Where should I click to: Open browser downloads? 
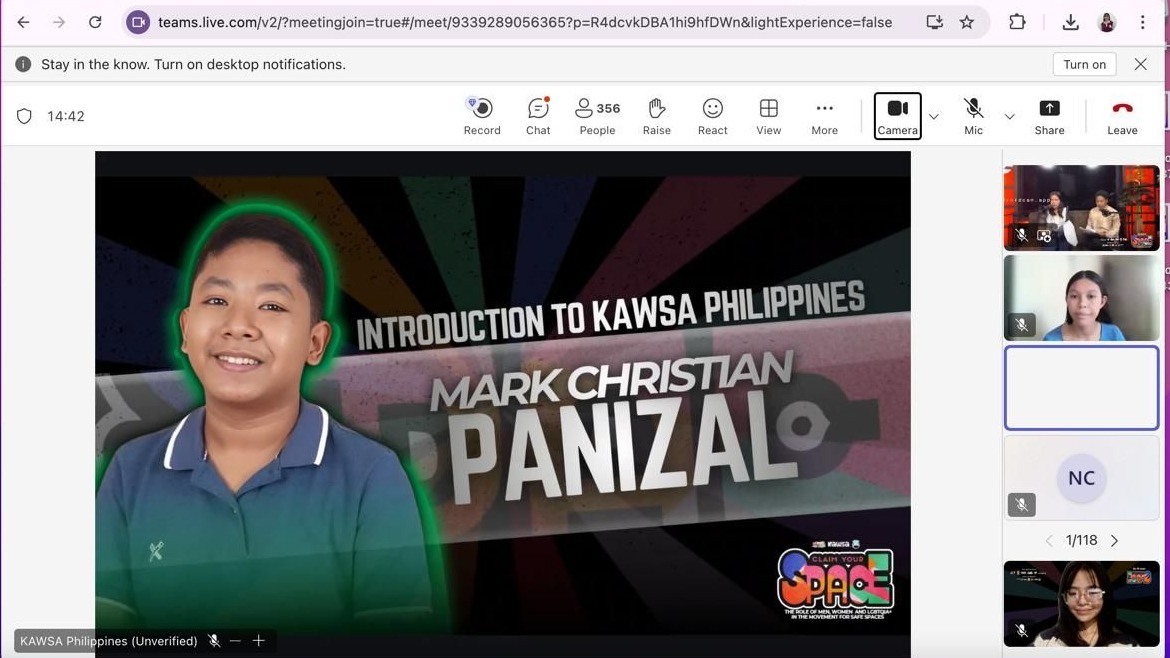tap(1070, 22)
